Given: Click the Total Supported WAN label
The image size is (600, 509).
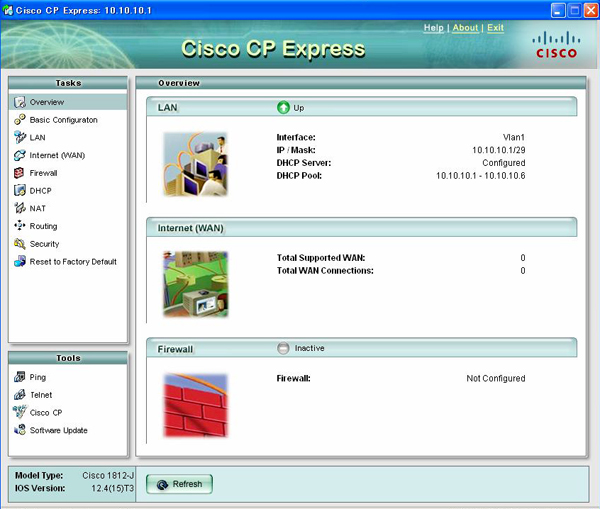Looking at the screenshot, I should [x=321, y=258].
